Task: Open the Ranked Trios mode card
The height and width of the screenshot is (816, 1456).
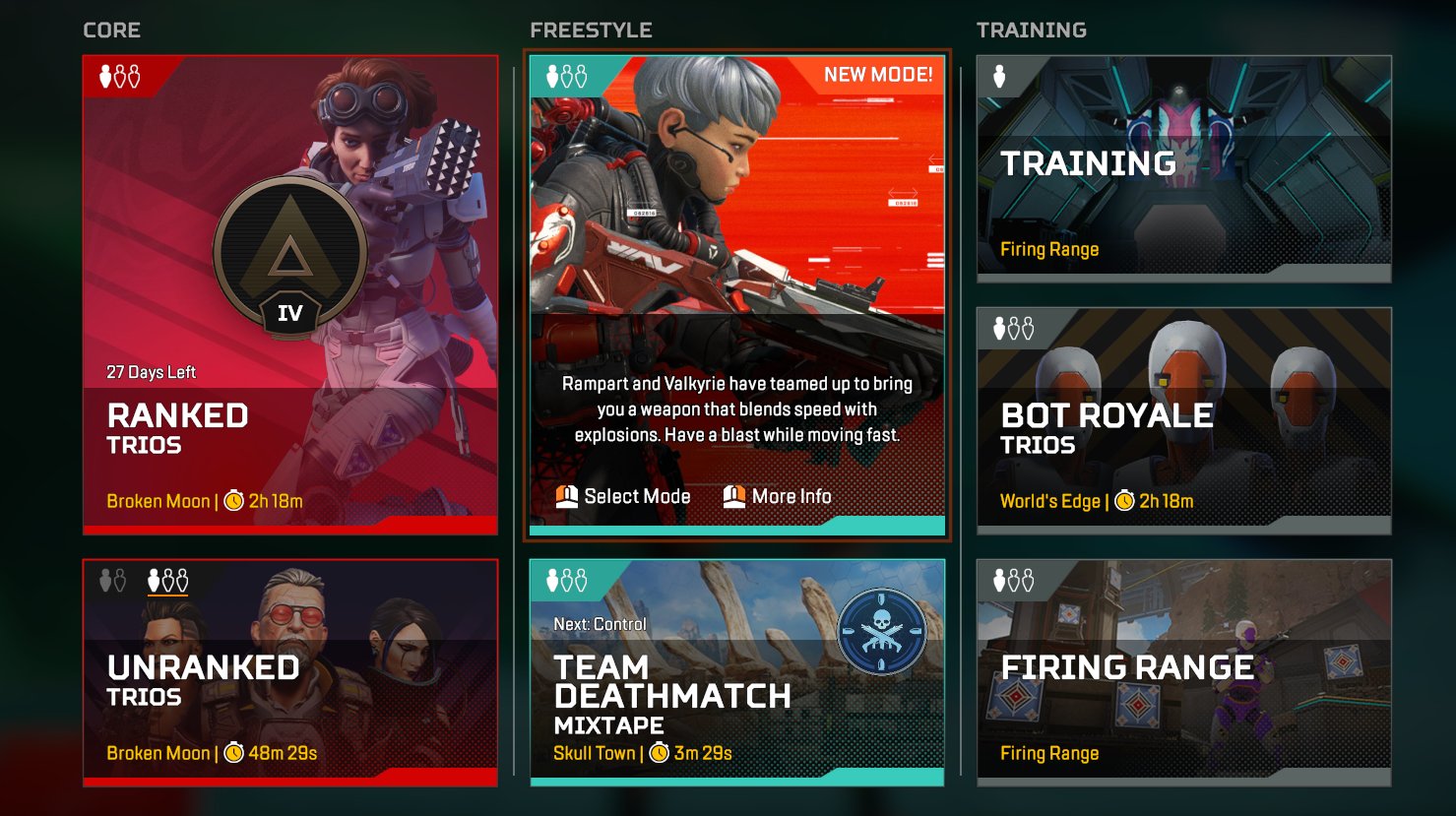Action: point(290,295)
